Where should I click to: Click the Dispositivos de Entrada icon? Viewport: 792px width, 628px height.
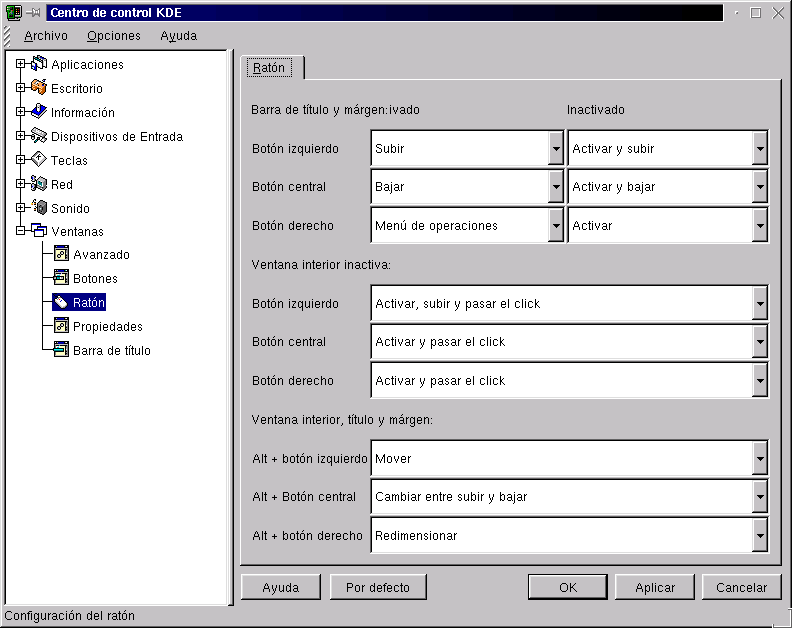39,136
